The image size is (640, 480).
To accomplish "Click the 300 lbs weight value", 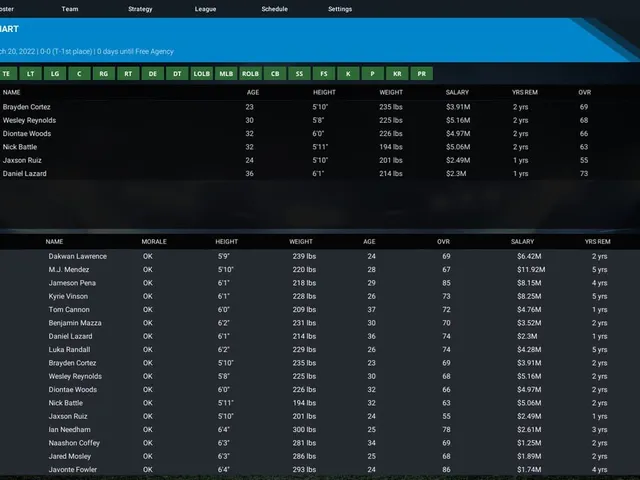I will 304,430.
